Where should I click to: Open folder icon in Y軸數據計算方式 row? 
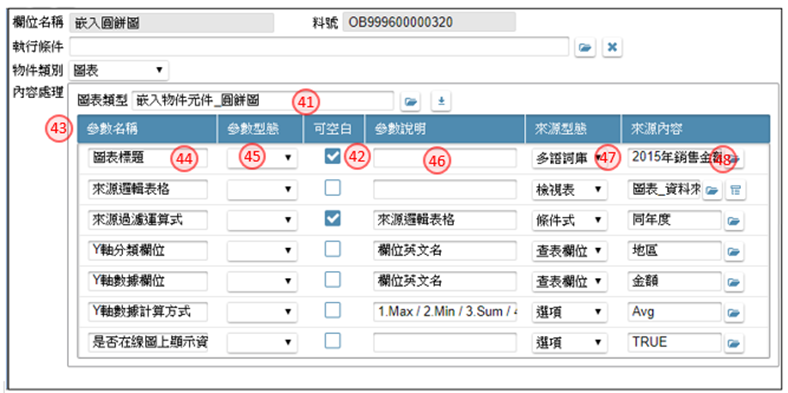(x=734, y=313)
